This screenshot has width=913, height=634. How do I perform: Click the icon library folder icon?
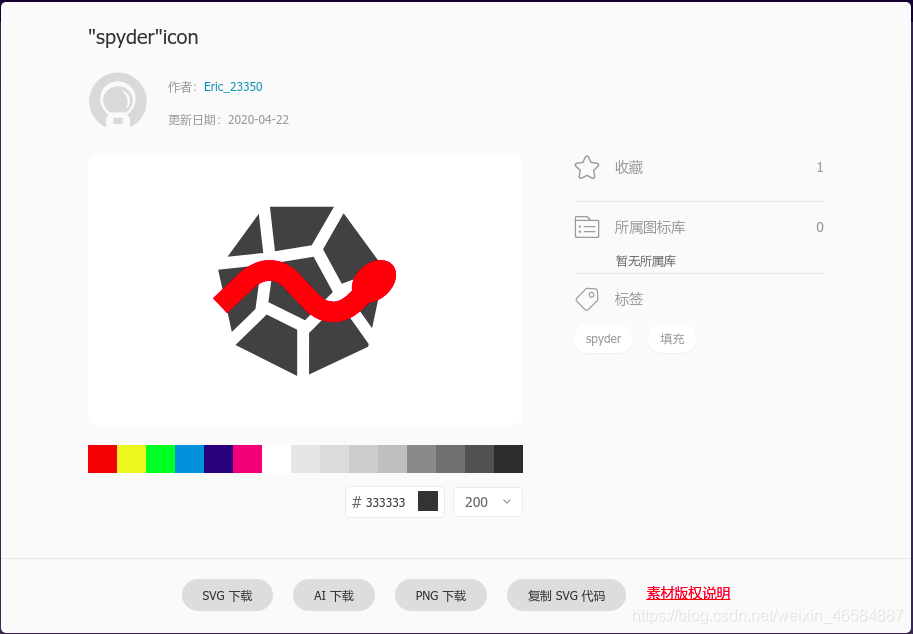coord(586,227)
